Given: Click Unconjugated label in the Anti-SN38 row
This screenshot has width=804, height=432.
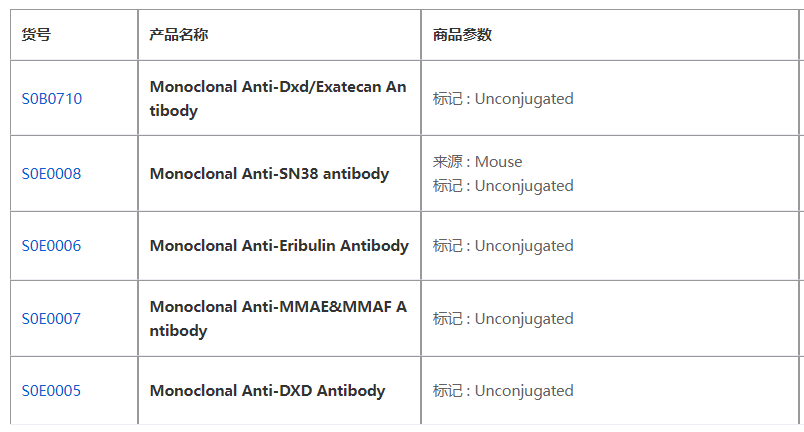Looking at the screenshot, I should coord(524,186).
